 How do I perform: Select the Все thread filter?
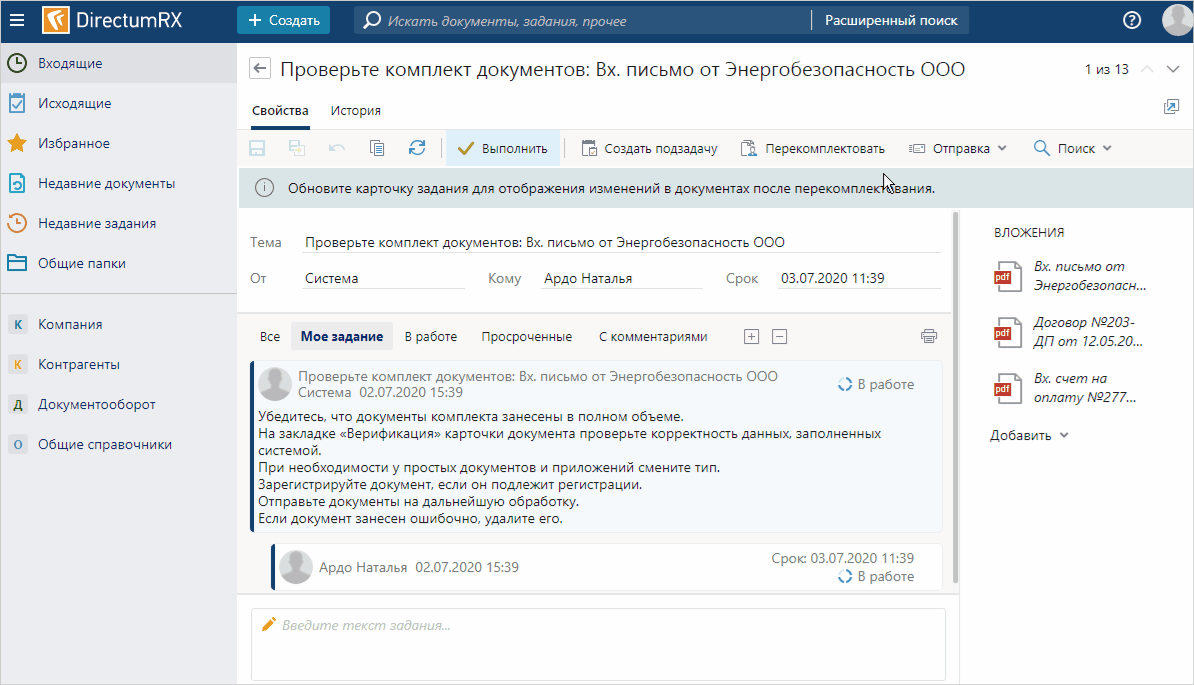tap(270, 336)
